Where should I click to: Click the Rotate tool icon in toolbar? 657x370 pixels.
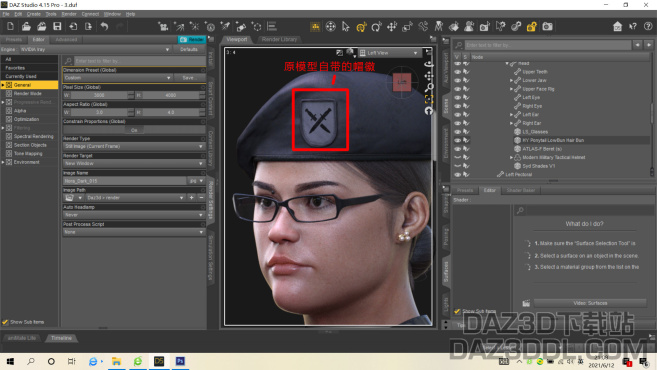tap(376, 27)
